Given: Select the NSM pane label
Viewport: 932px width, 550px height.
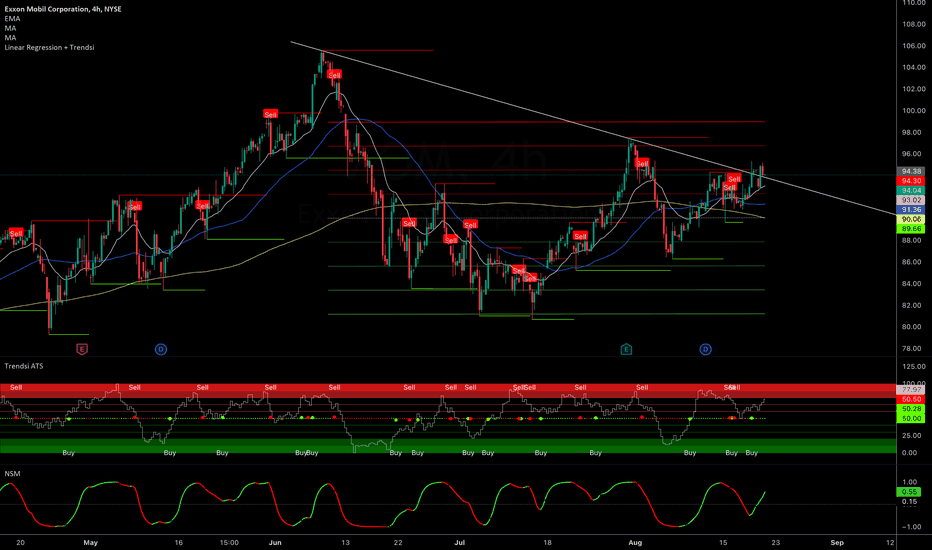Looking at the screenshot, I should 12,474.
